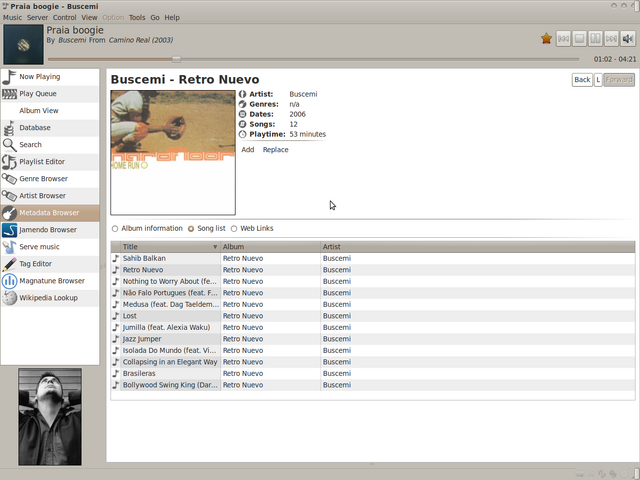Skip to the next track

click(611, 39)
